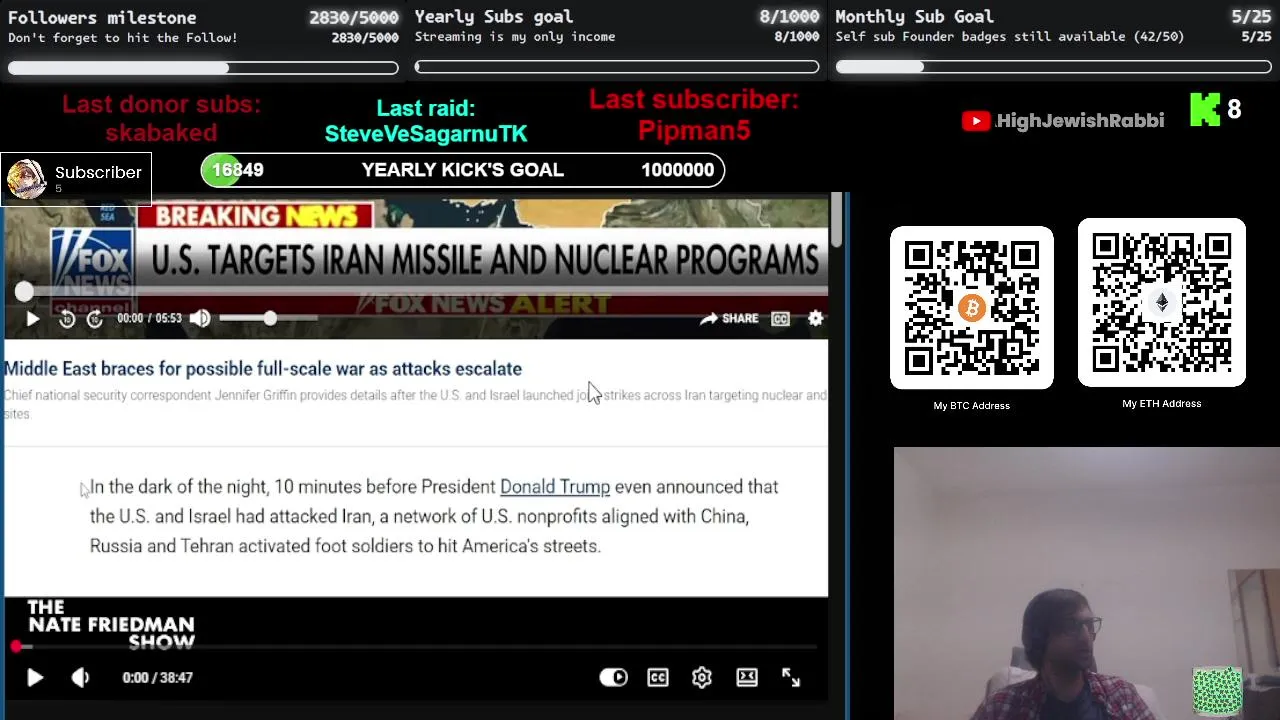Screen dimensions: 1280x720
Task: Rewind the Fox News video 10 seconds
Action: [x=67, y=318]
